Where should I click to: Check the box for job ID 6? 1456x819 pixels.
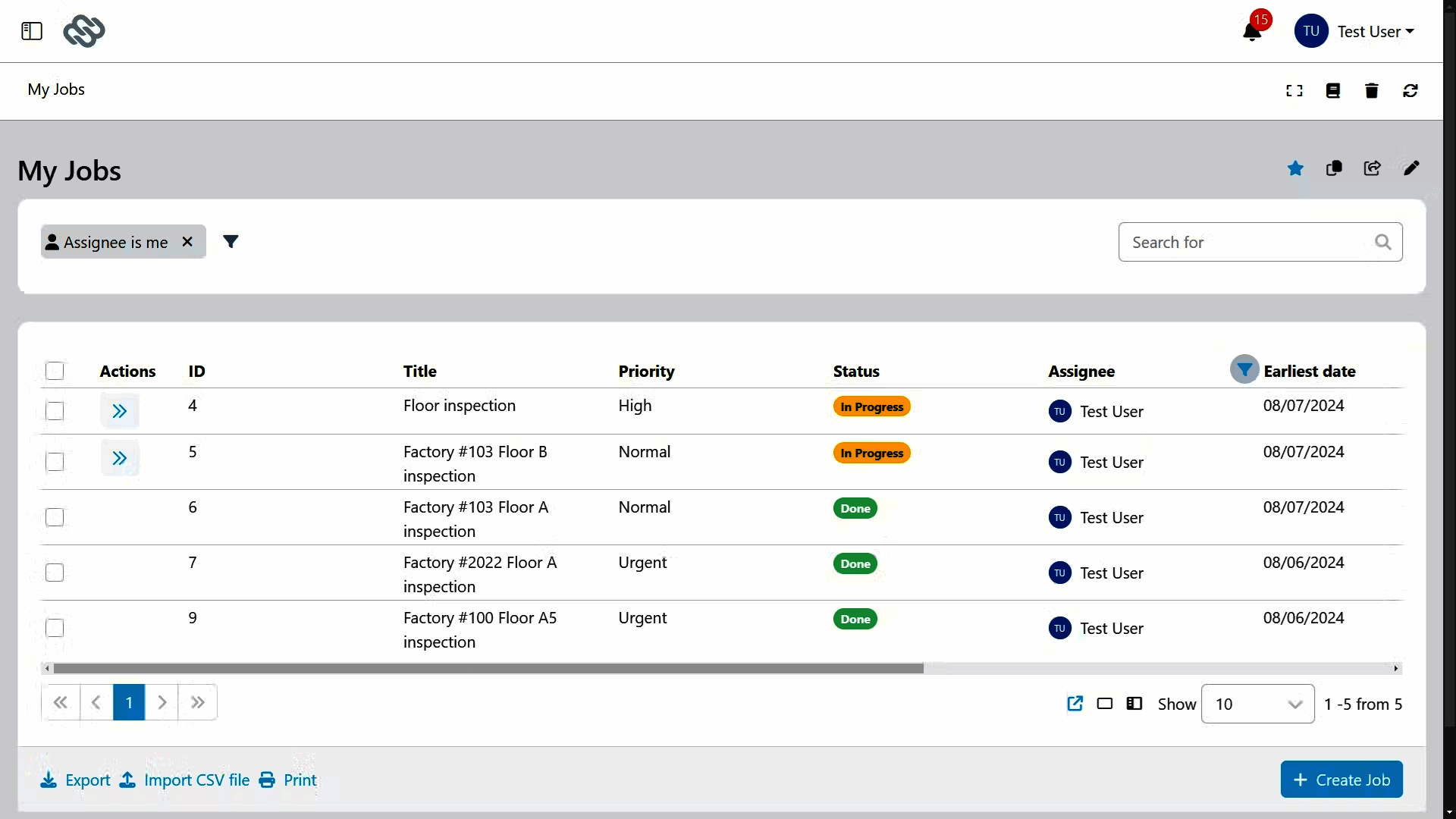click(55, 517)
